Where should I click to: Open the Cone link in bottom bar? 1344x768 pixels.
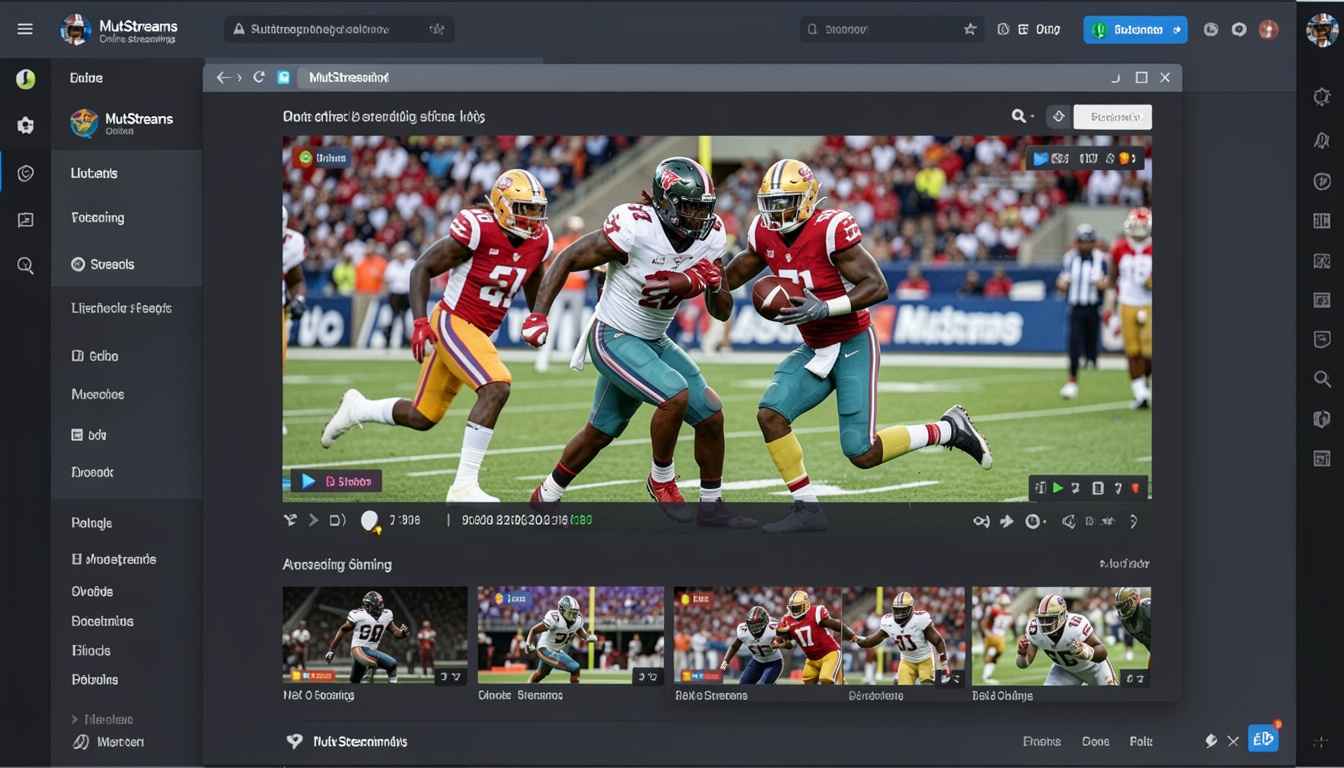tap(1096, 742)
